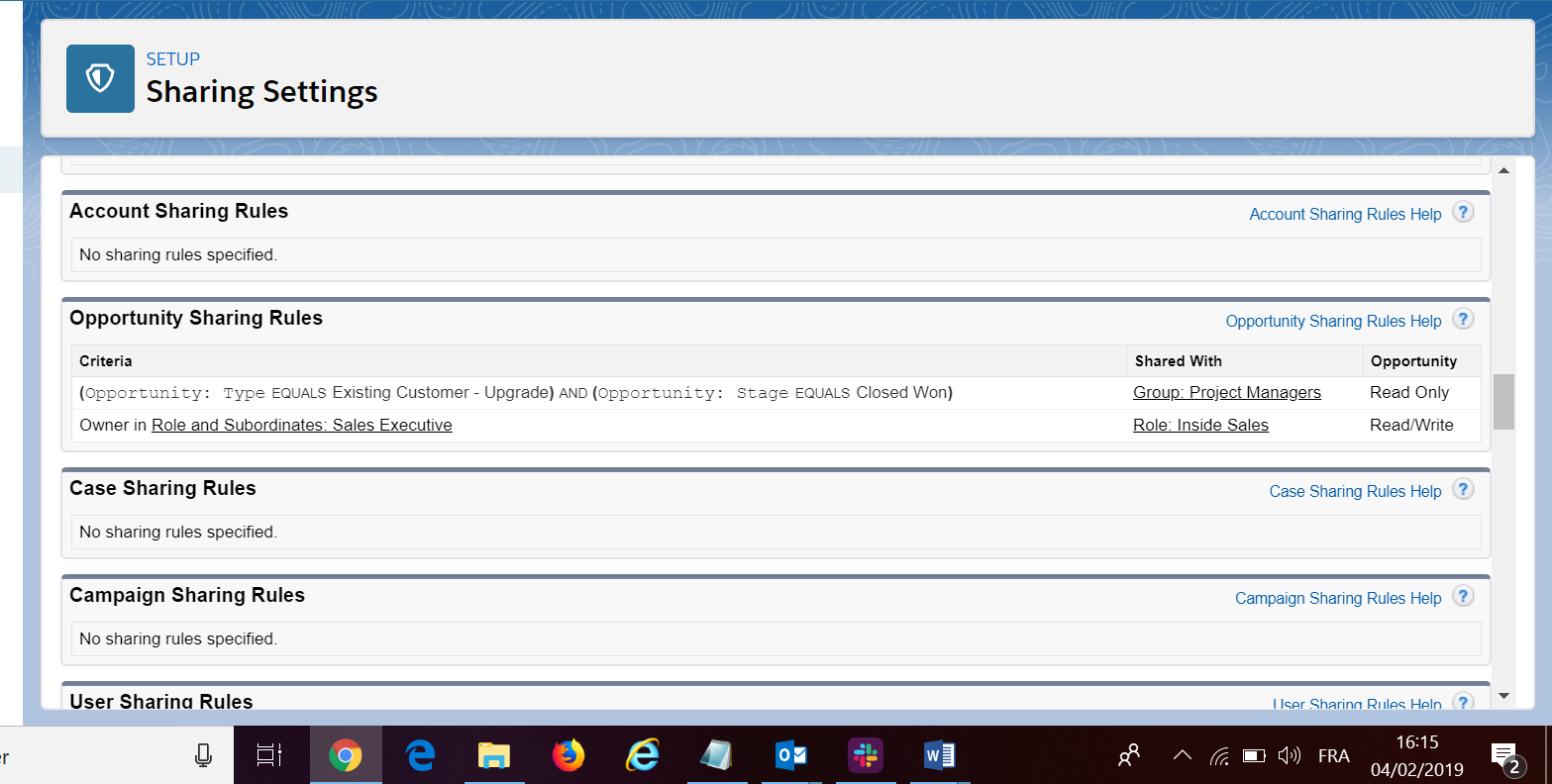Screen dimensions: 1552x784
Task: Open Slack from the taskbar
Action: pyautogui.click(x=866, y=756)
